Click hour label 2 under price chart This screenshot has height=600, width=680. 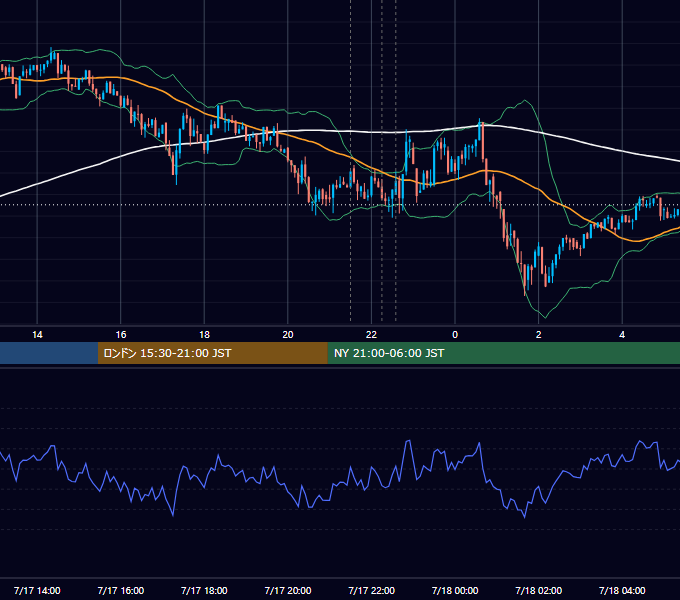click(x=539, y=335)
